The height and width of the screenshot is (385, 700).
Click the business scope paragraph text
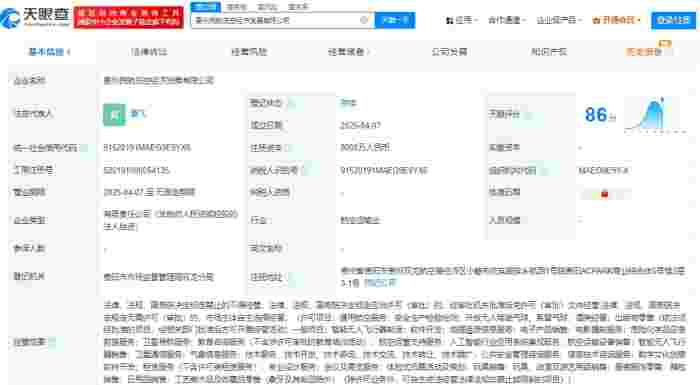(x=395, y=342)
